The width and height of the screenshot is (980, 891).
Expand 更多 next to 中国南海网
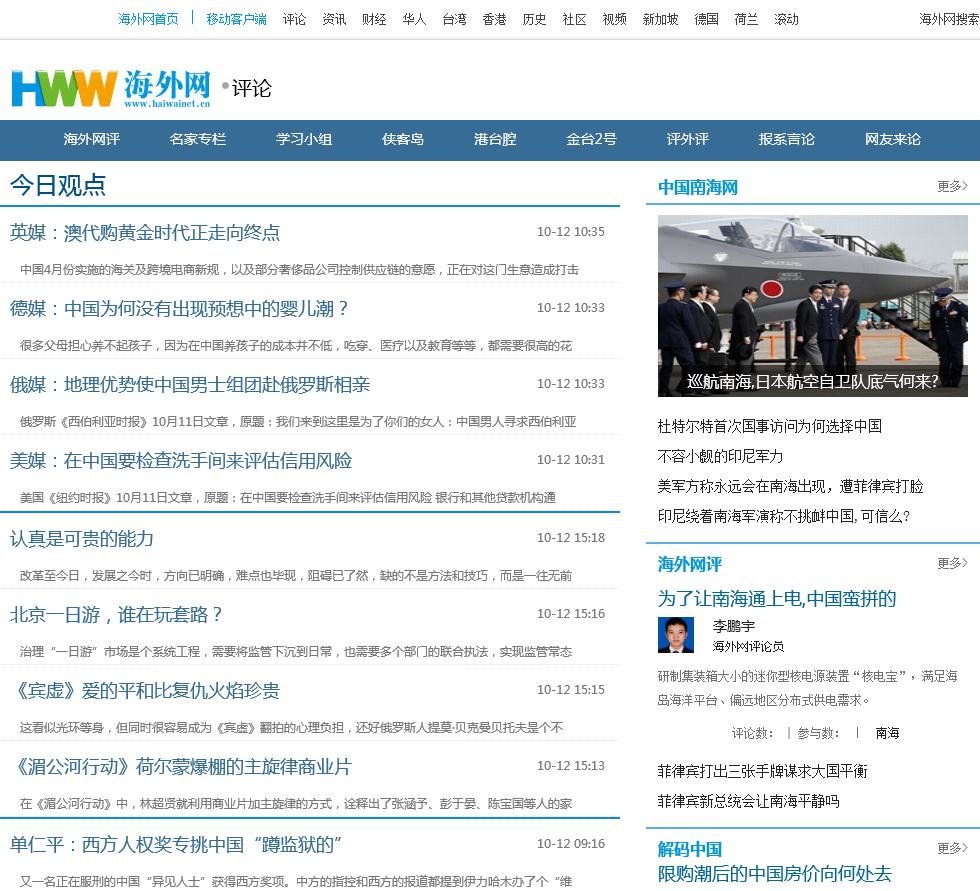(952, 186)
